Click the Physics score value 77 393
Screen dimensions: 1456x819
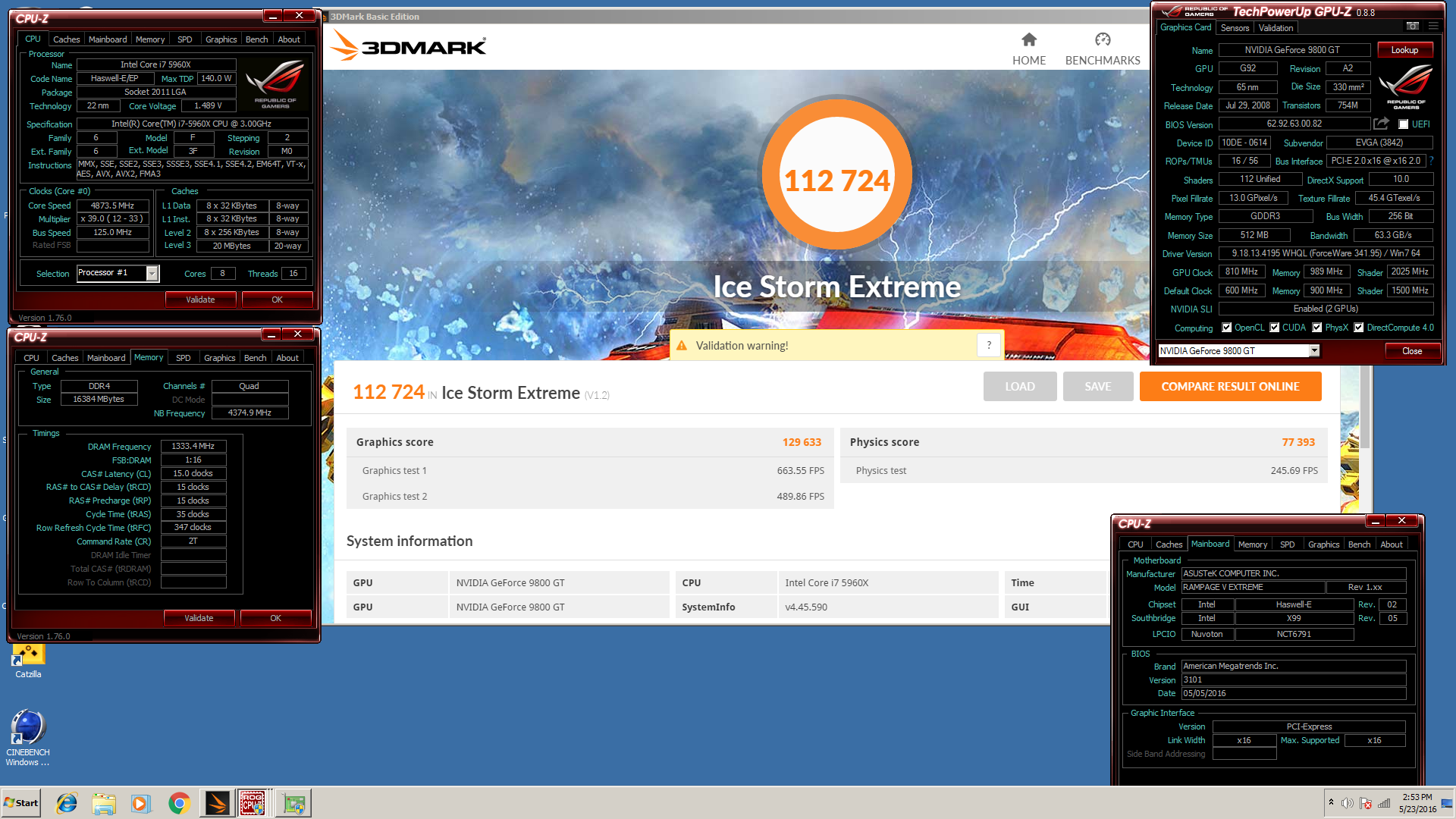[1298, 442]
